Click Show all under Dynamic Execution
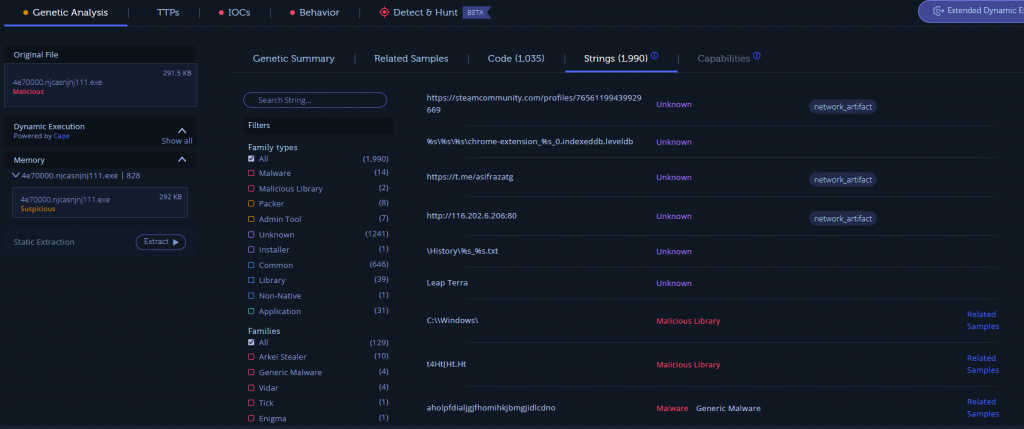Screen dimensions: 1024x429 176,141
